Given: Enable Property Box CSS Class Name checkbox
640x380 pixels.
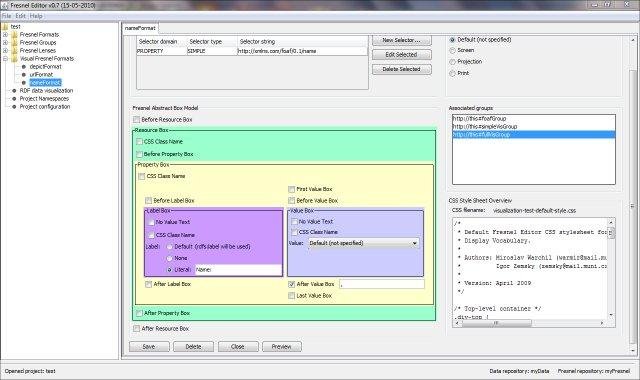Looking at the screenshot, I should tap(142, 176).
